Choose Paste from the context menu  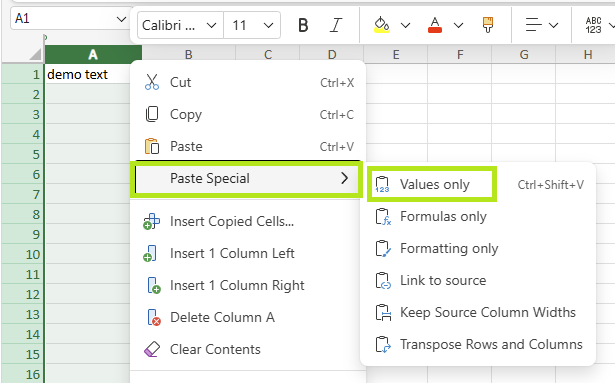(x=248, y=146)
